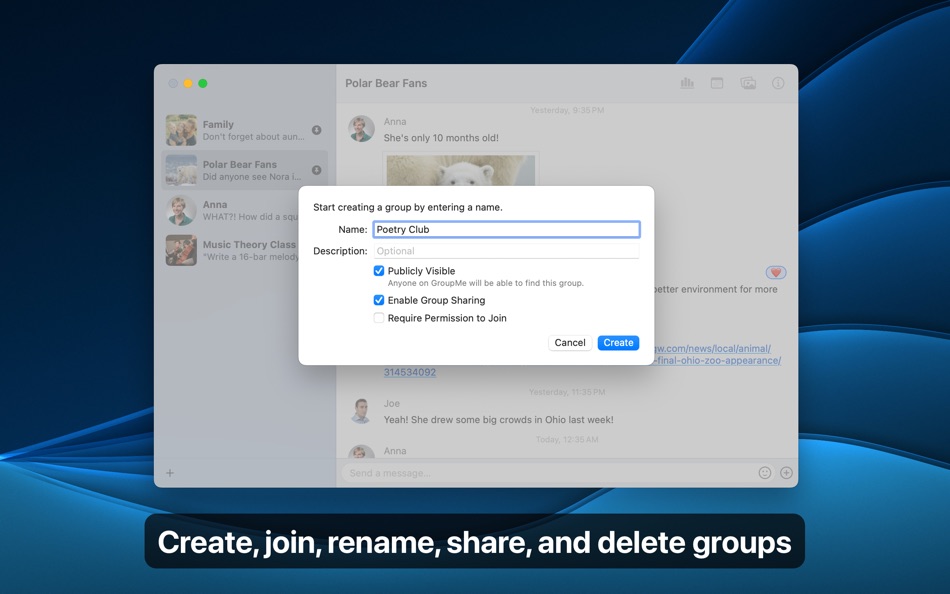The width and height of the screenshot is (950, 594).
Task: Open the 314534092 link in chat
Action: [410, 372]
